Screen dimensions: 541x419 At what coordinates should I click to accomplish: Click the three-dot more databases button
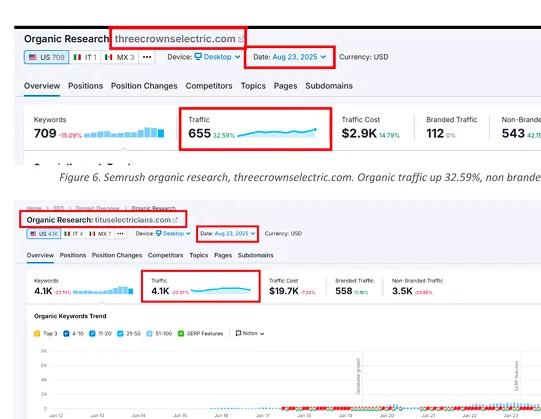(147, 57)
